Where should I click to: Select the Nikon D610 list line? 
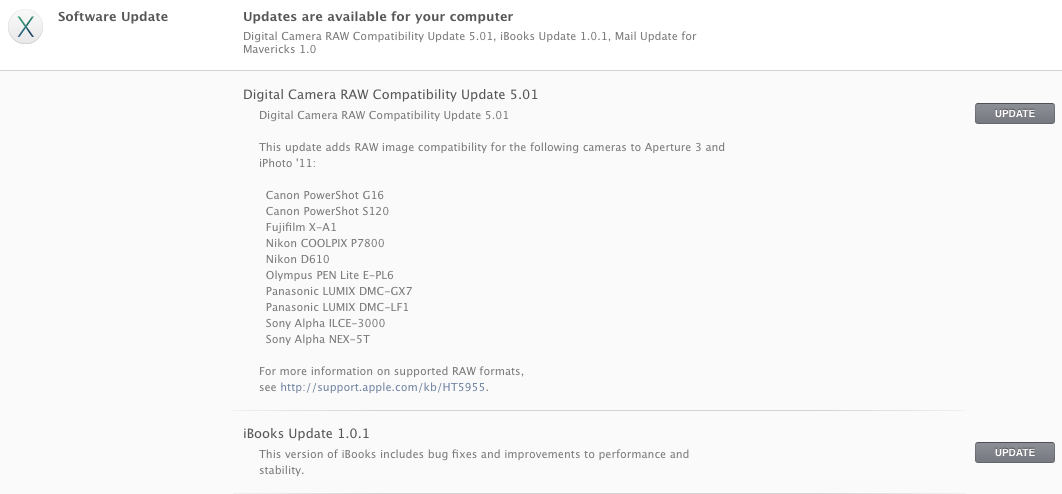(297, 259)
